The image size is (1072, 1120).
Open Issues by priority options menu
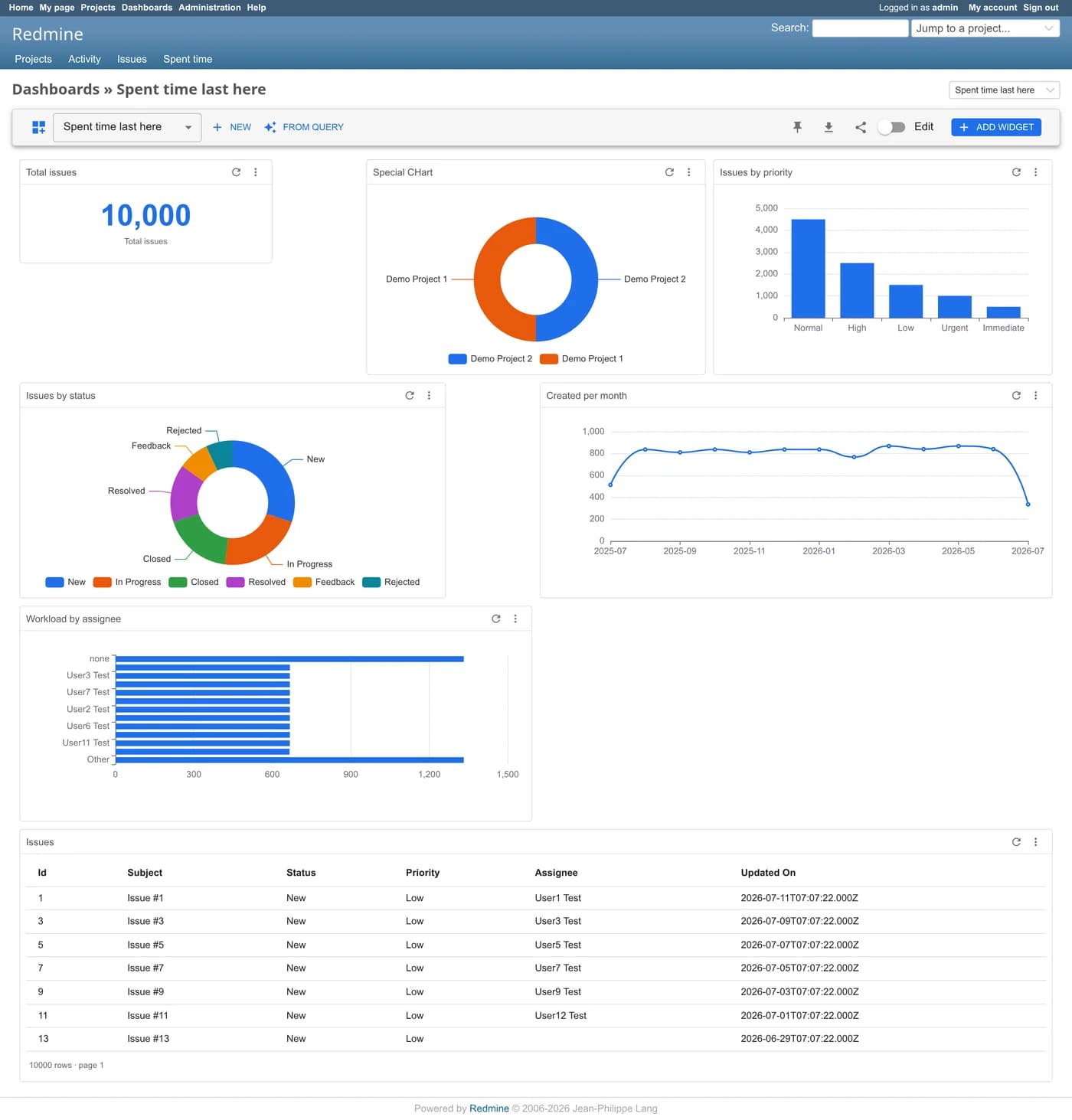[1036, 172]
